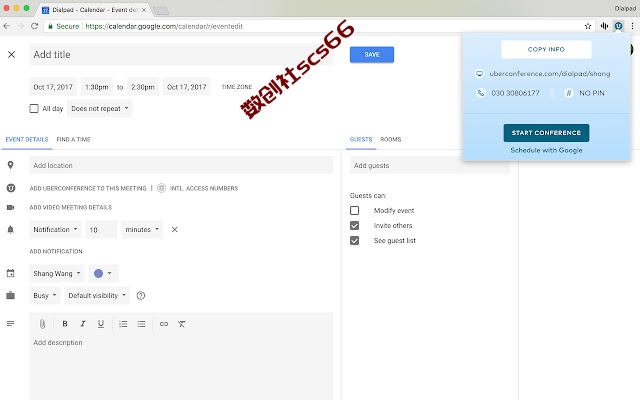Switch to the Find a Time tab

(x=73, y=139)
